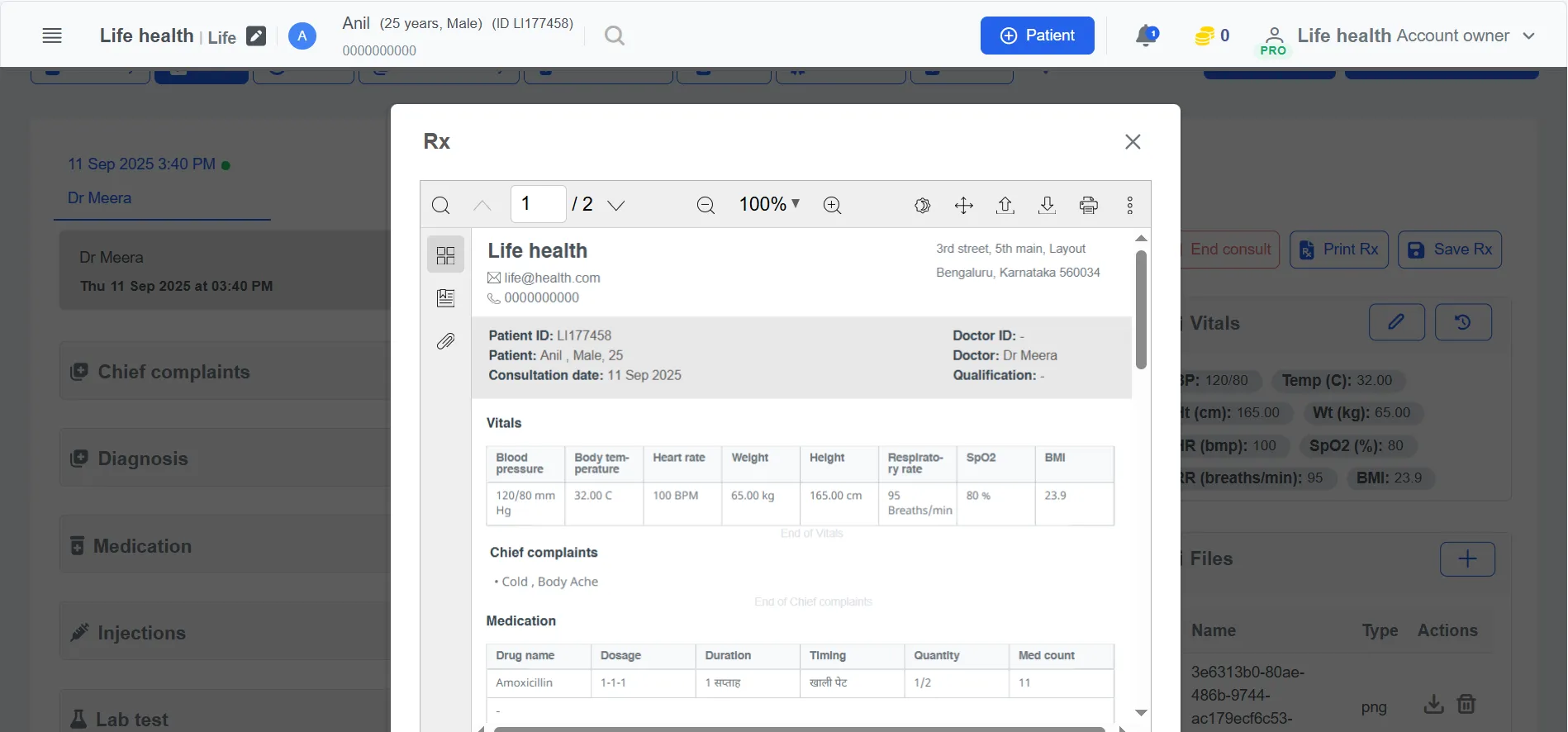This screenshot has height=732, width=1568.
Task: Click the page number input field
Action: 539,204
